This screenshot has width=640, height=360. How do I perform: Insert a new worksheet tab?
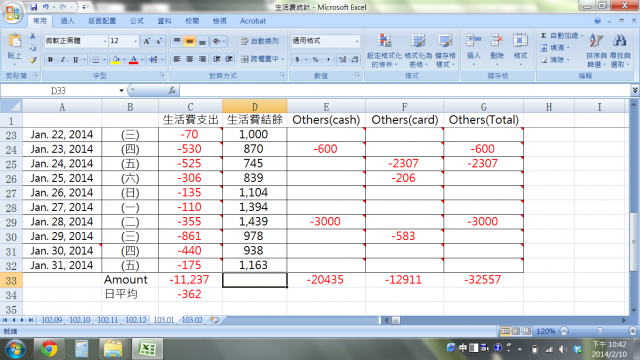point(215,320)
